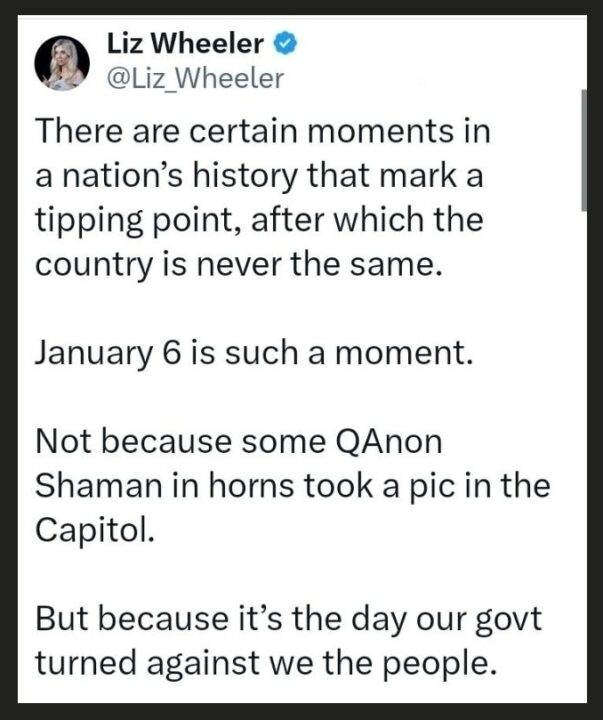Click the final line "turned against we the people."

point(266,661)
